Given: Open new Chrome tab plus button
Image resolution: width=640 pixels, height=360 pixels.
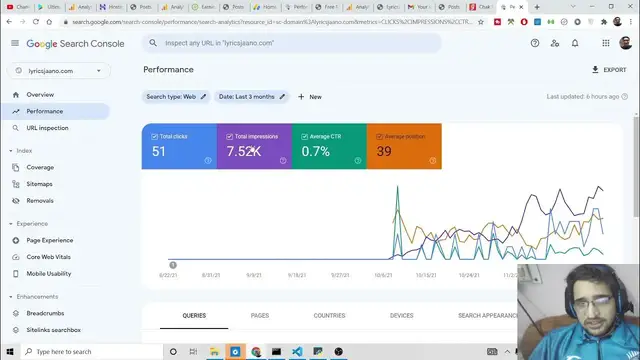Looking at the screenshot, I should point(537,7).
